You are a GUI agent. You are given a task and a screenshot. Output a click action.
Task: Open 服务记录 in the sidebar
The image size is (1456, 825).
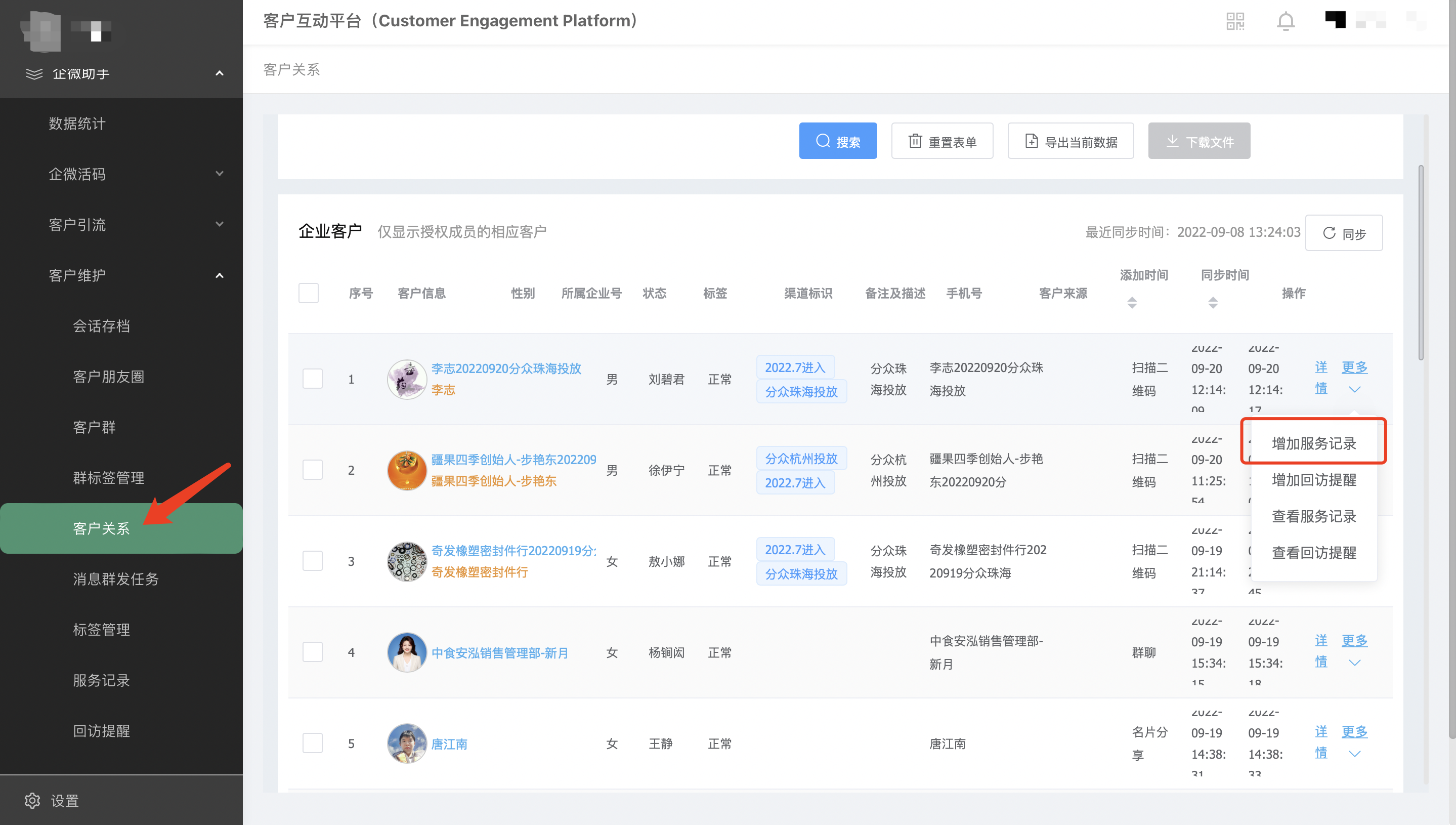pos(121,680)
